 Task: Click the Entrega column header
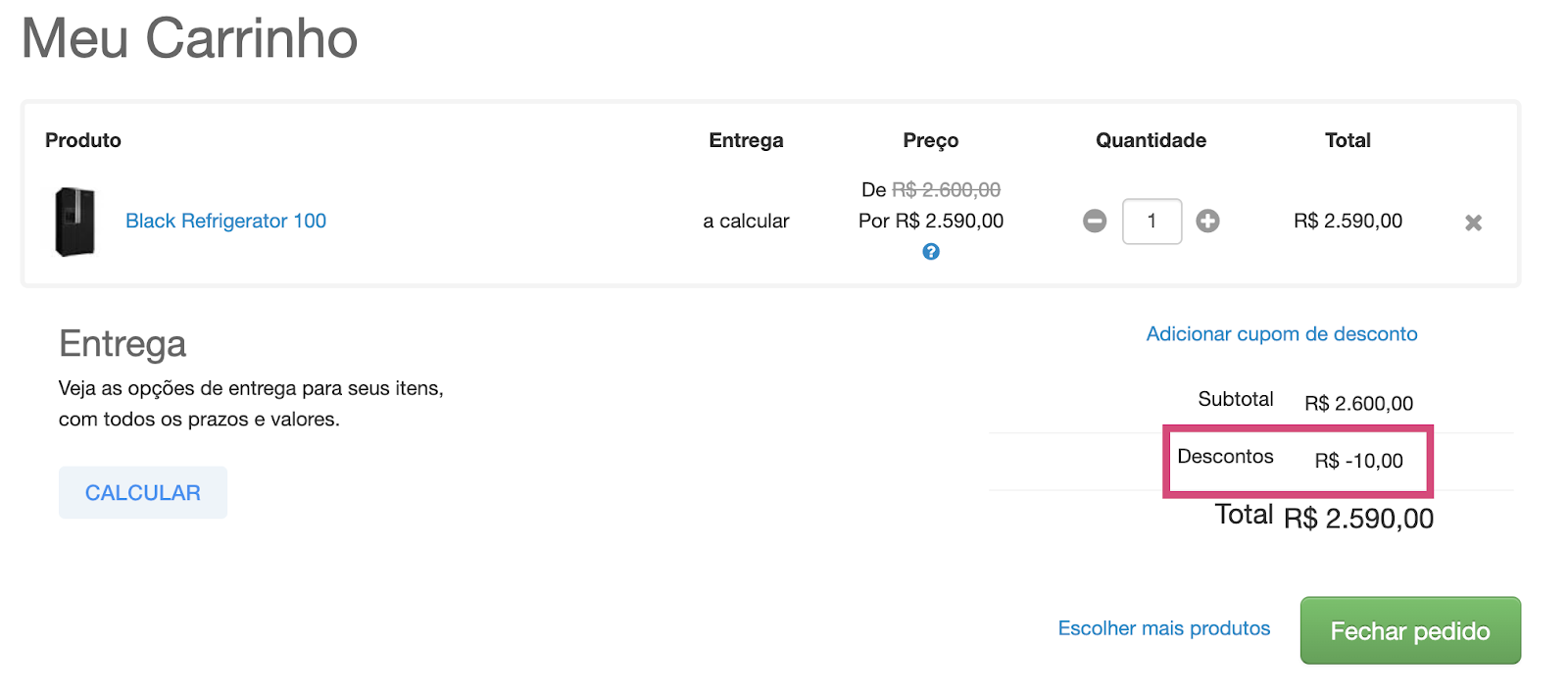coord(746,140)
